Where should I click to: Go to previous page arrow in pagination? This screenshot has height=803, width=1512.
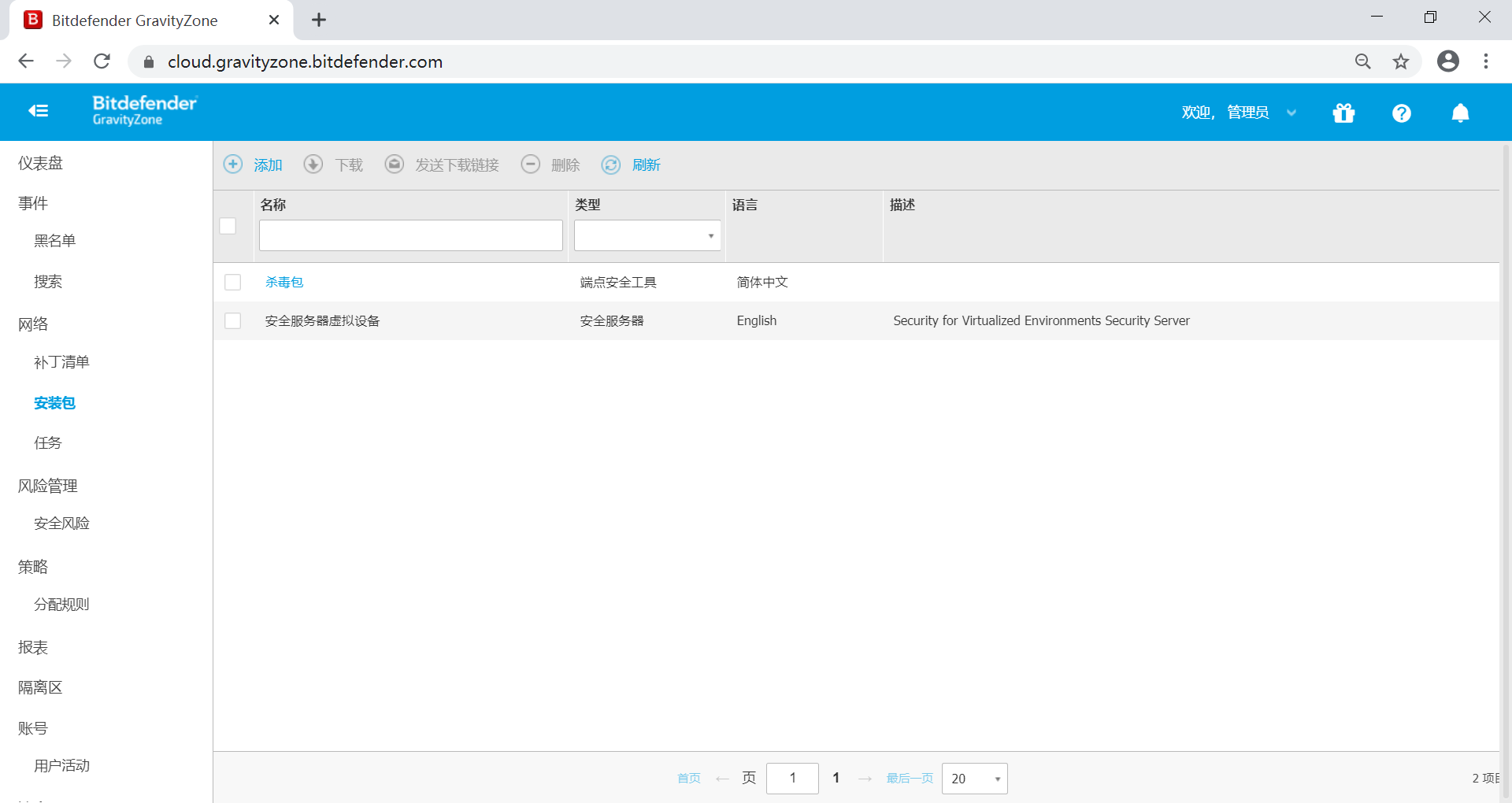(x=722, y=779)
